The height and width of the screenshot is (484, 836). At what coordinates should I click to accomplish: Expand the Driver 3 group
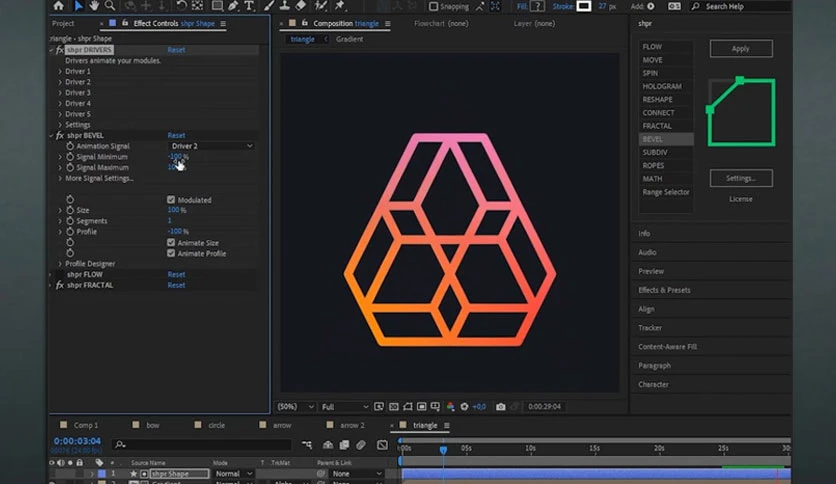tap(60, 93)
